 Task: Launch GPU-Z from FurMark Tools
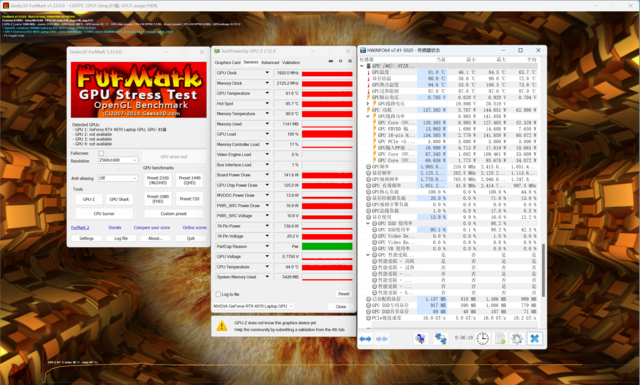click(89, 199)
